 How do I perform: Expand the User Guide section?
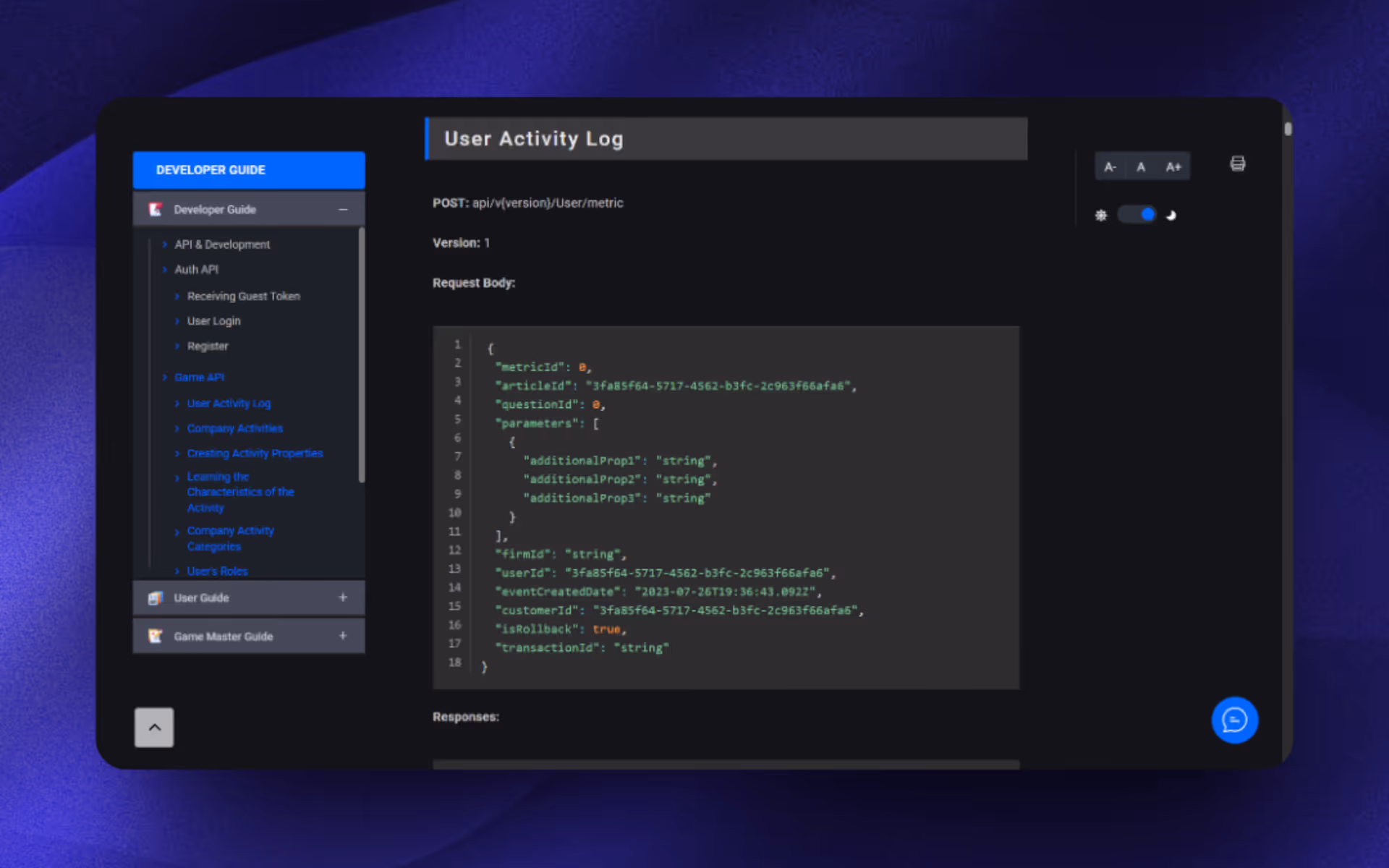(x=343, y=597)
